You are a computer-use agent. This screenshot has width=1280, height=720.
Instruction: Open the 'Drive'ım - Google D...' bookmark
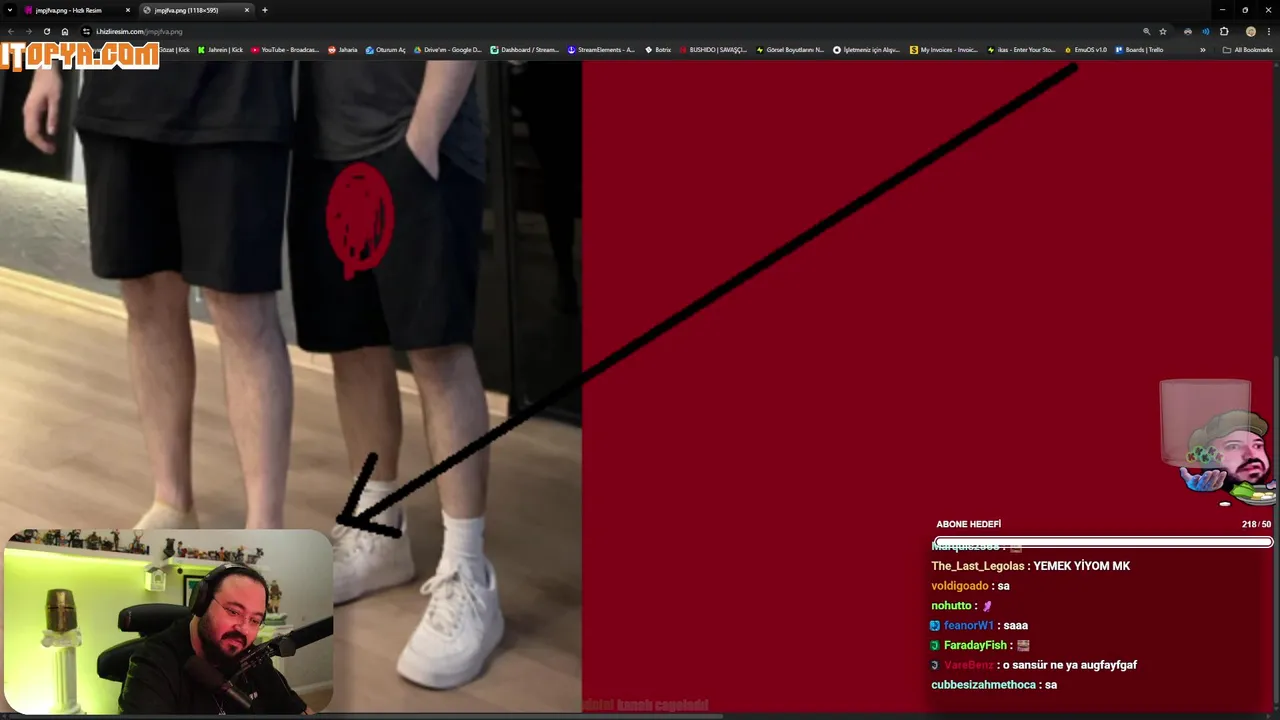point(447,49)
